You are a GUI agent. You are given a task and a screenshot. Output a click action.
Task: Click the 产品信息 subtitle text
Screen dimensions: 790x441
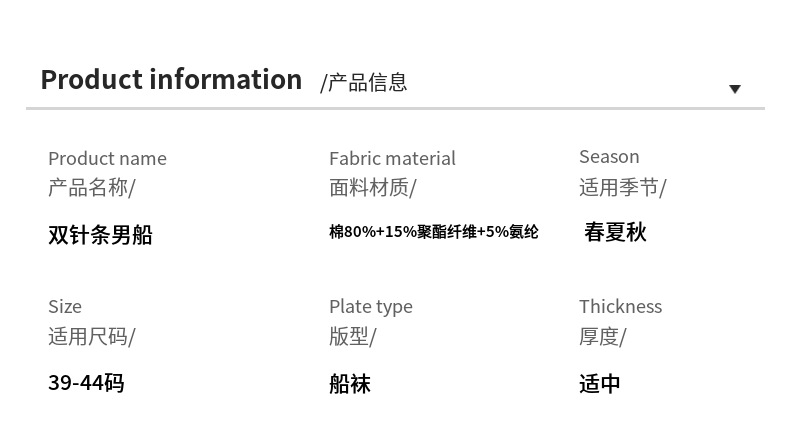click(x=364, y=83)
